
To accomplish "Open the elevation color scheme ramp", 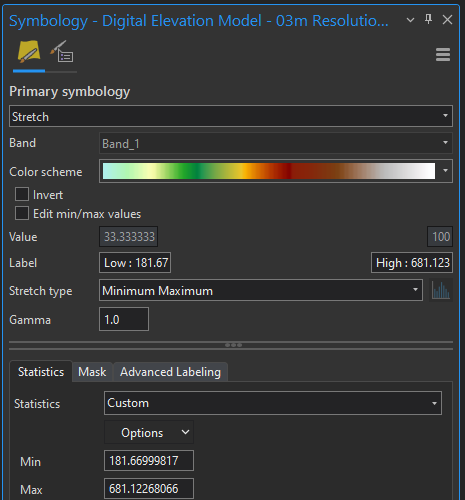I will 275,171.
